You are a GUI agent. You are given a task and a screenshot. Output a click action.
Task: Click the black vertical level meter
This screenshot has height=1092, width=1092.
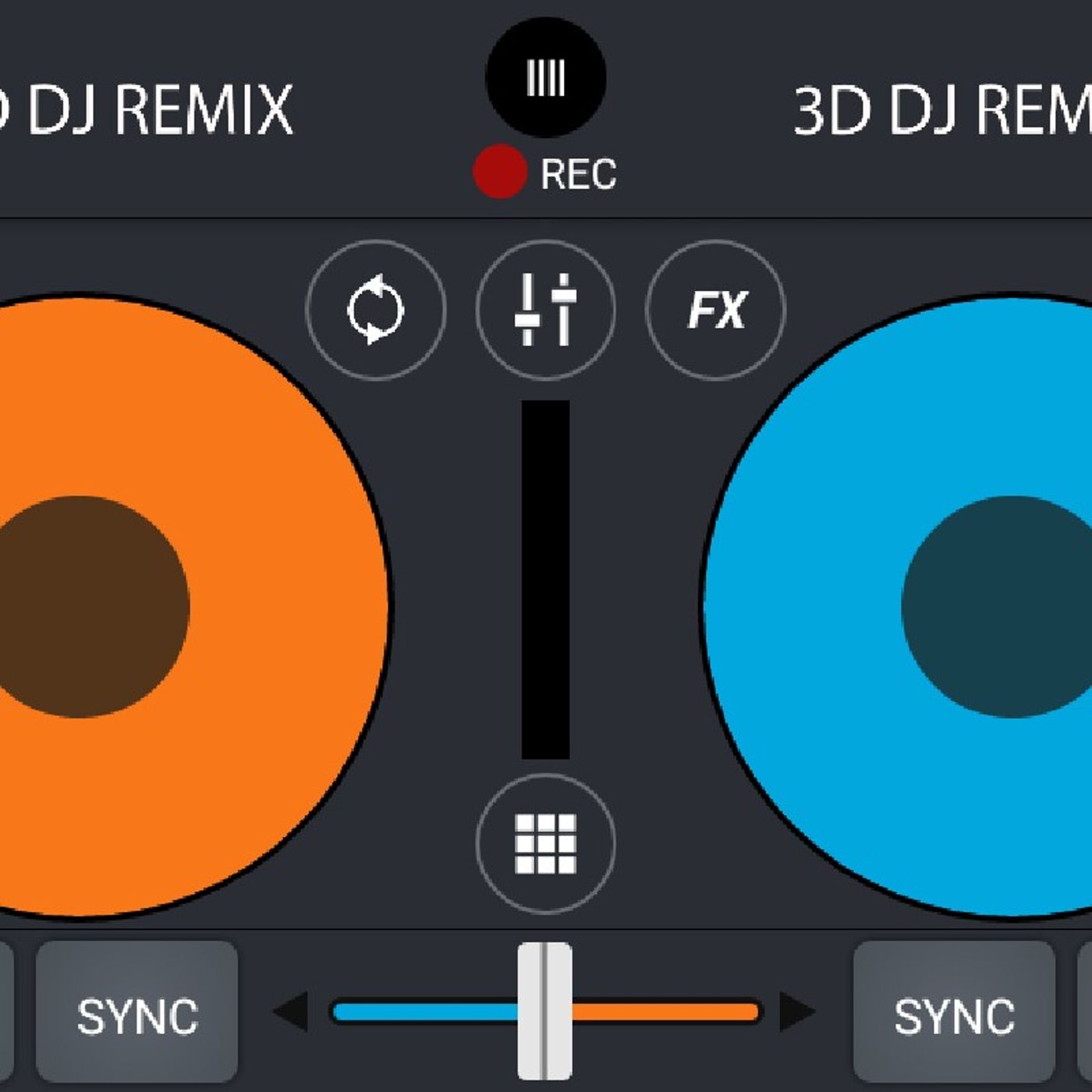[546, 580]
